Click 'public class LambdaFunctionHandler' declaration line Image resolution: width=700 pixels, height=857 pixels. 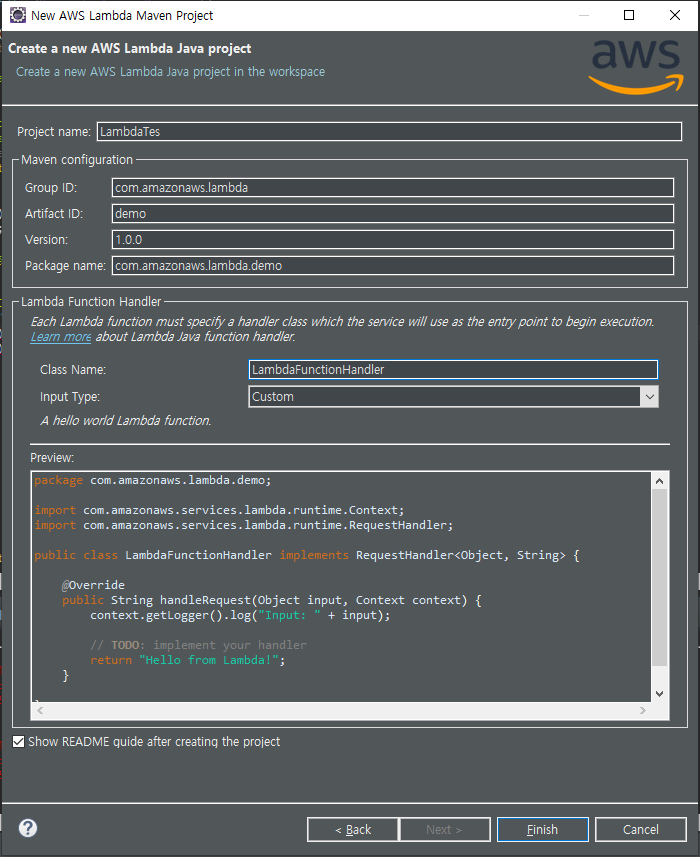(307, 555)
